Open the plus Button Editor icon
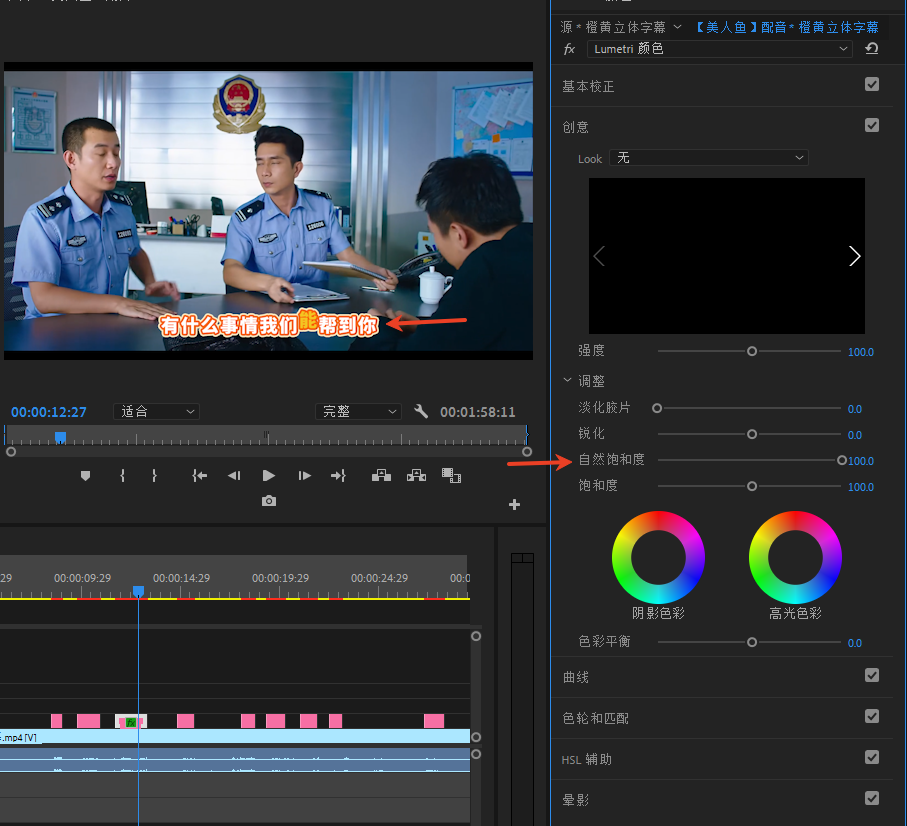Viewport: 907px width, 826px height. tap(514, 505)
